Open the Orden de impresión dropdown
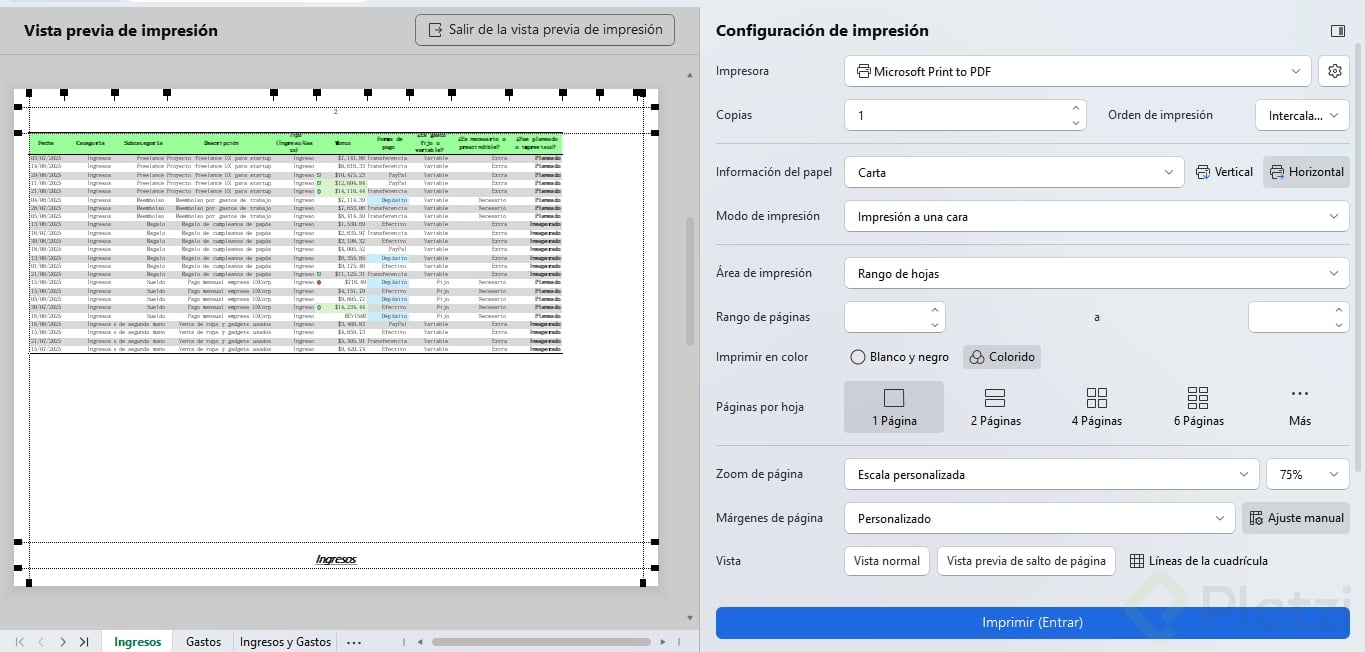Image resolution: width=1365 pixels, height=652 pixels. tap(1302, 115)
